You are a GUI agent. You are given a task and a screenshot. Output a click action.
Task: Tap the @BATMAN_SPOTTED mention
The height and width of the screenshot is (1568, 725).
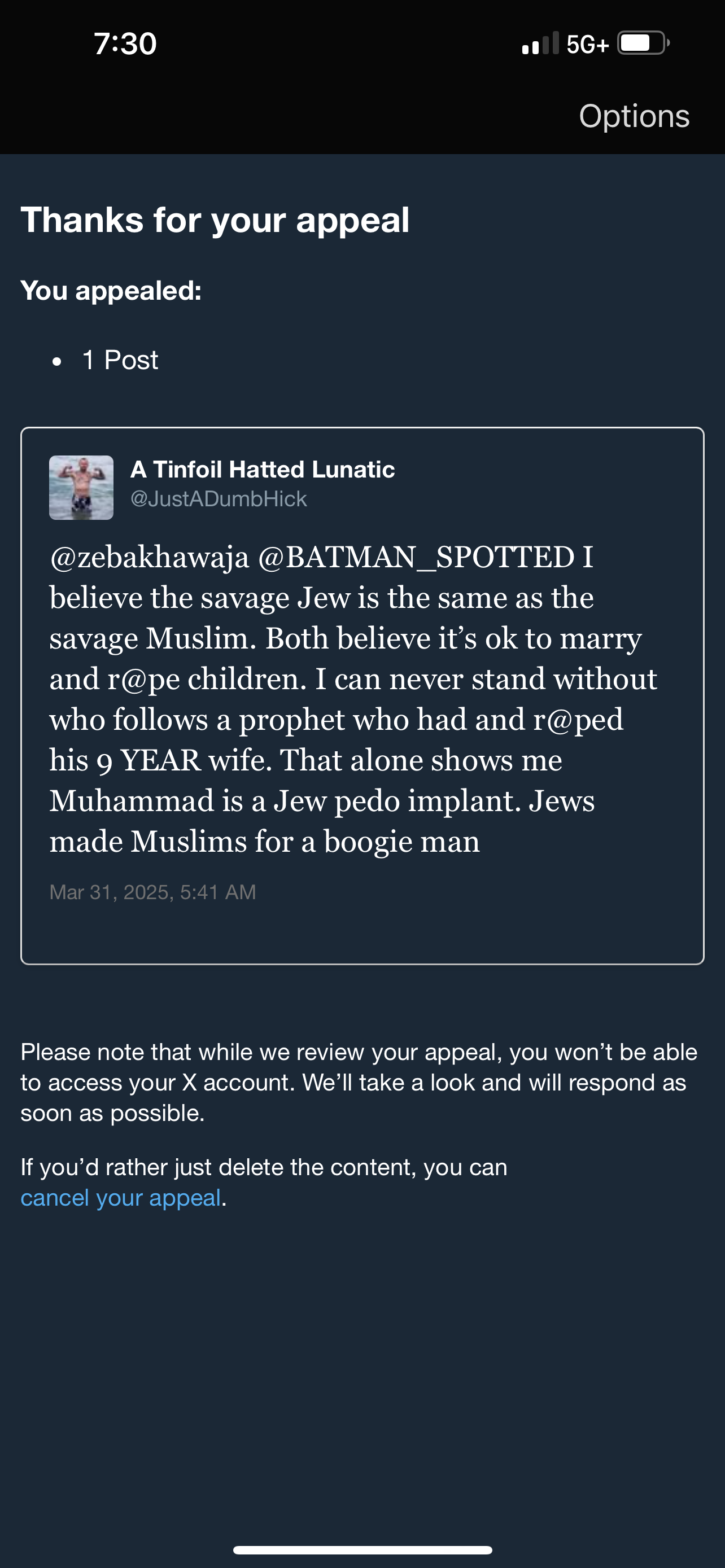416,557
